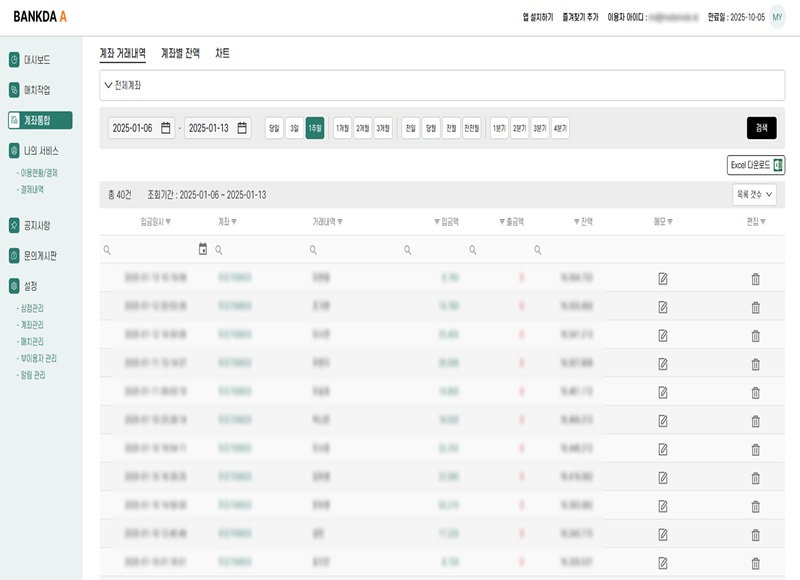Select the 1개월 period button
800x580 pixels.
342,128
